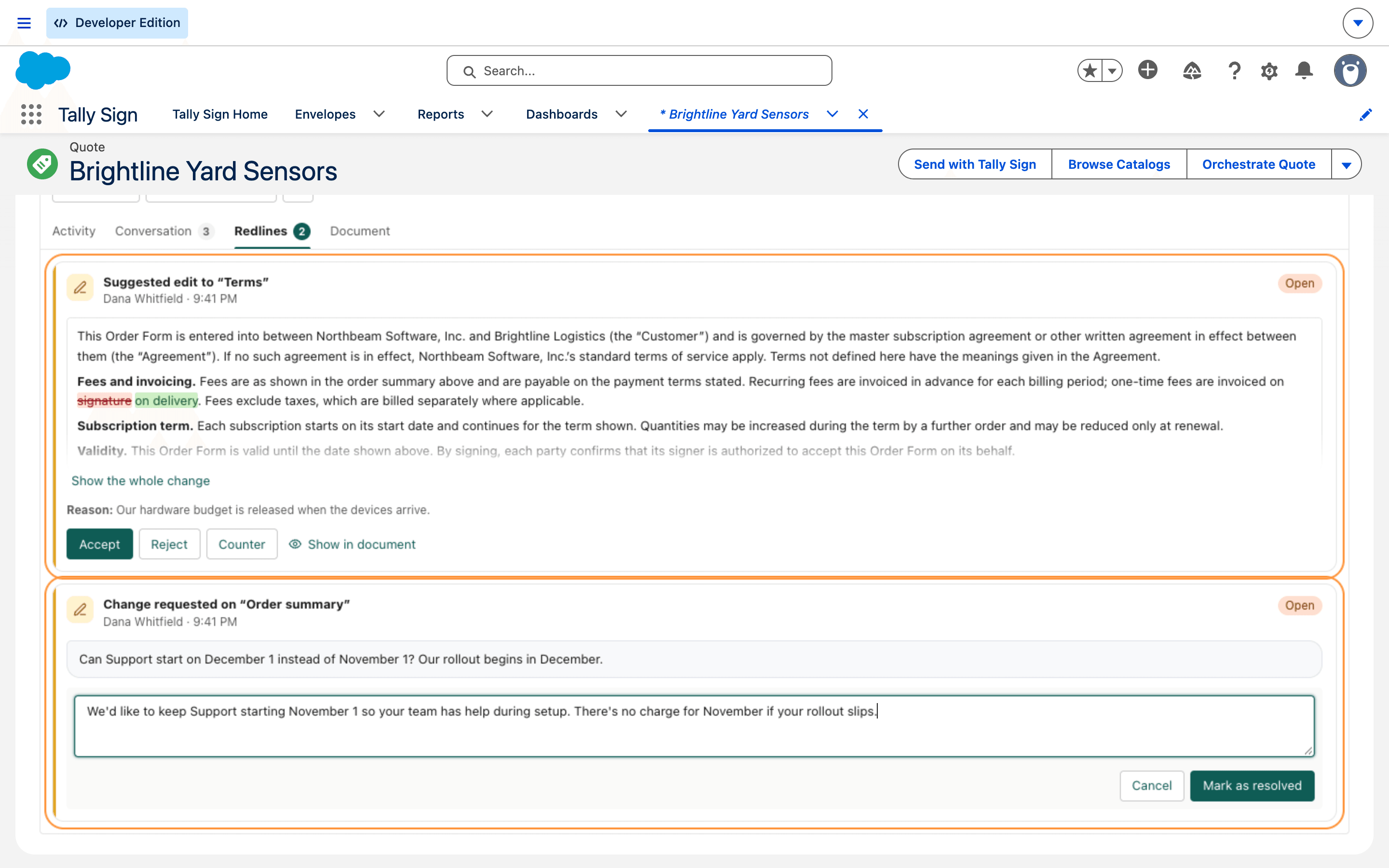Open more actions dropdown beside Orchestrate Quote

(1346, 165)
